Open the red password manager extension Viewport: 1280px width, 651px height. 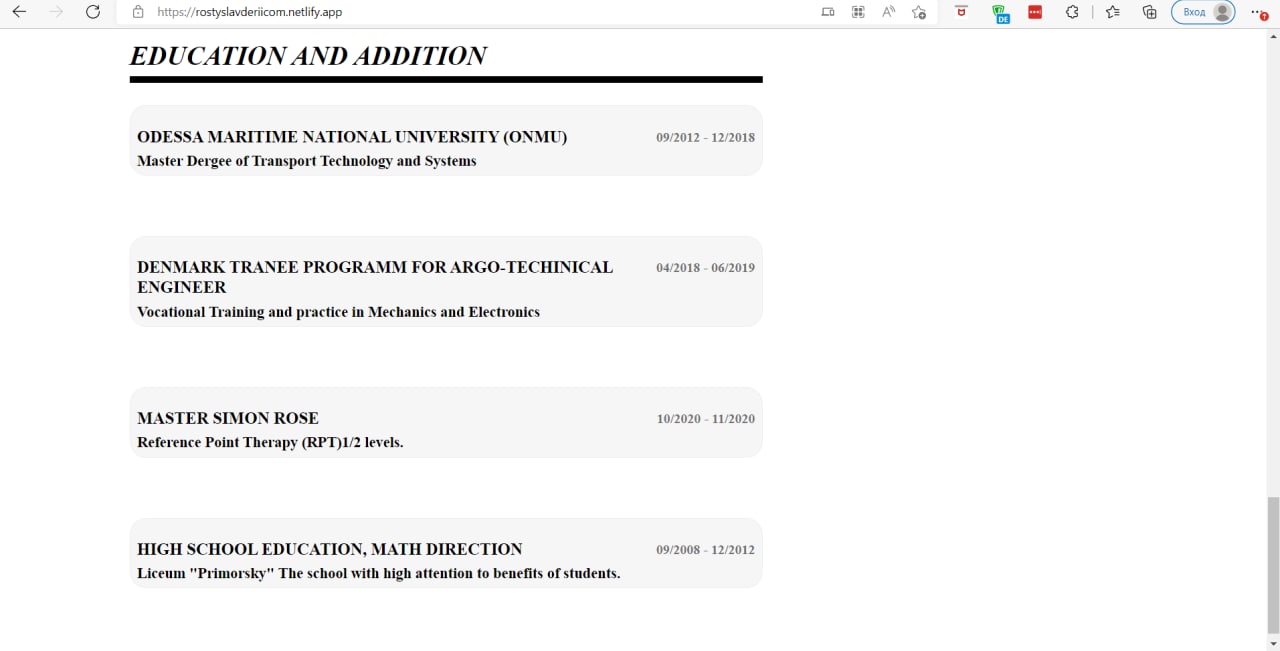point(1035,12)
